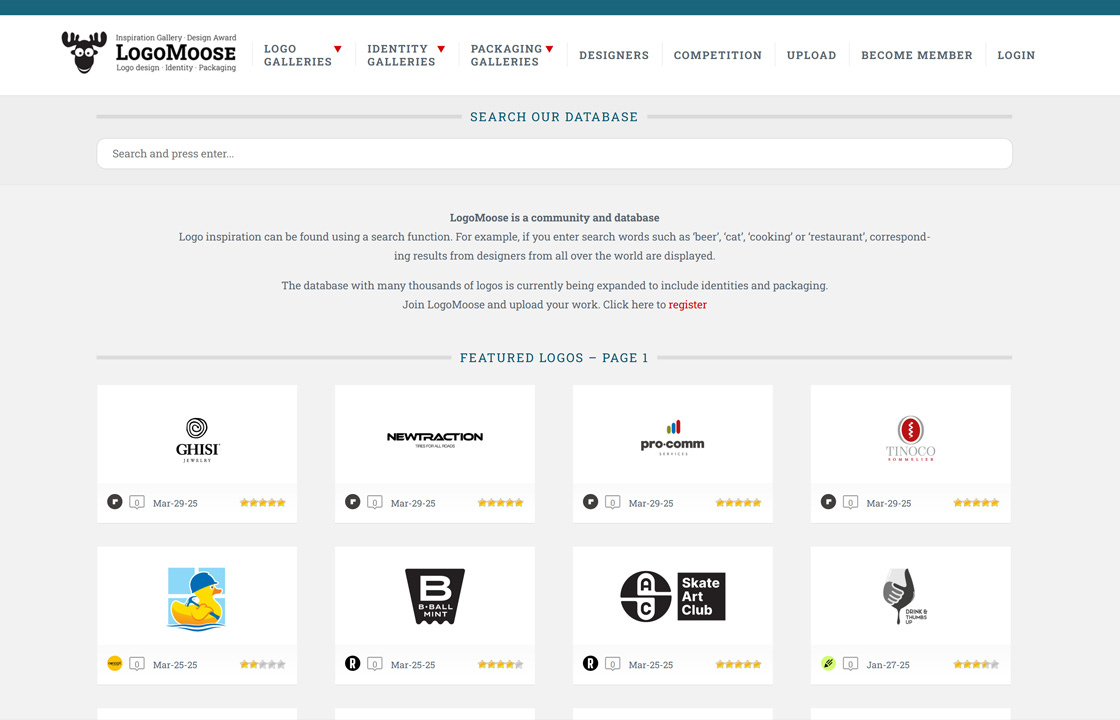Click designer avatar on Tinoco card
1120x720 pixels.
coord(829,501)
